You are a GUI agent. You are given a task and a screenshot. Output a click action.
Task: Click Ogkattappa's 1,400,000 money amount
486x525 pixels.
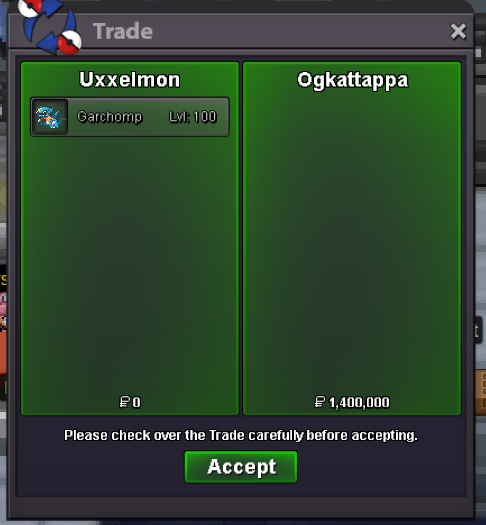(x=359, y=402)
